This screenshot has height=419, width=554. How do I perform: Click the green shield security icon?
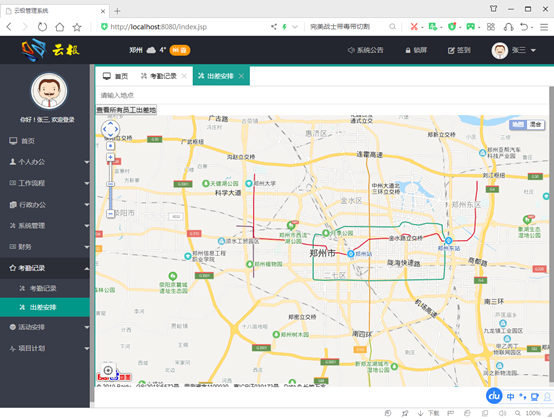point(452,26)
